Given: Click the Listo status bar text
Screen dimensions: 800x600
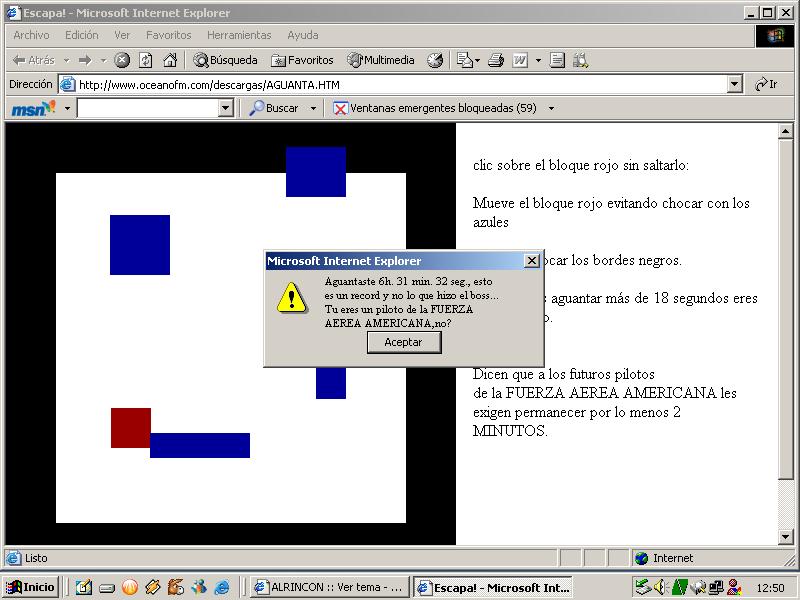Looking at the screenshot, I should [36, 558].
